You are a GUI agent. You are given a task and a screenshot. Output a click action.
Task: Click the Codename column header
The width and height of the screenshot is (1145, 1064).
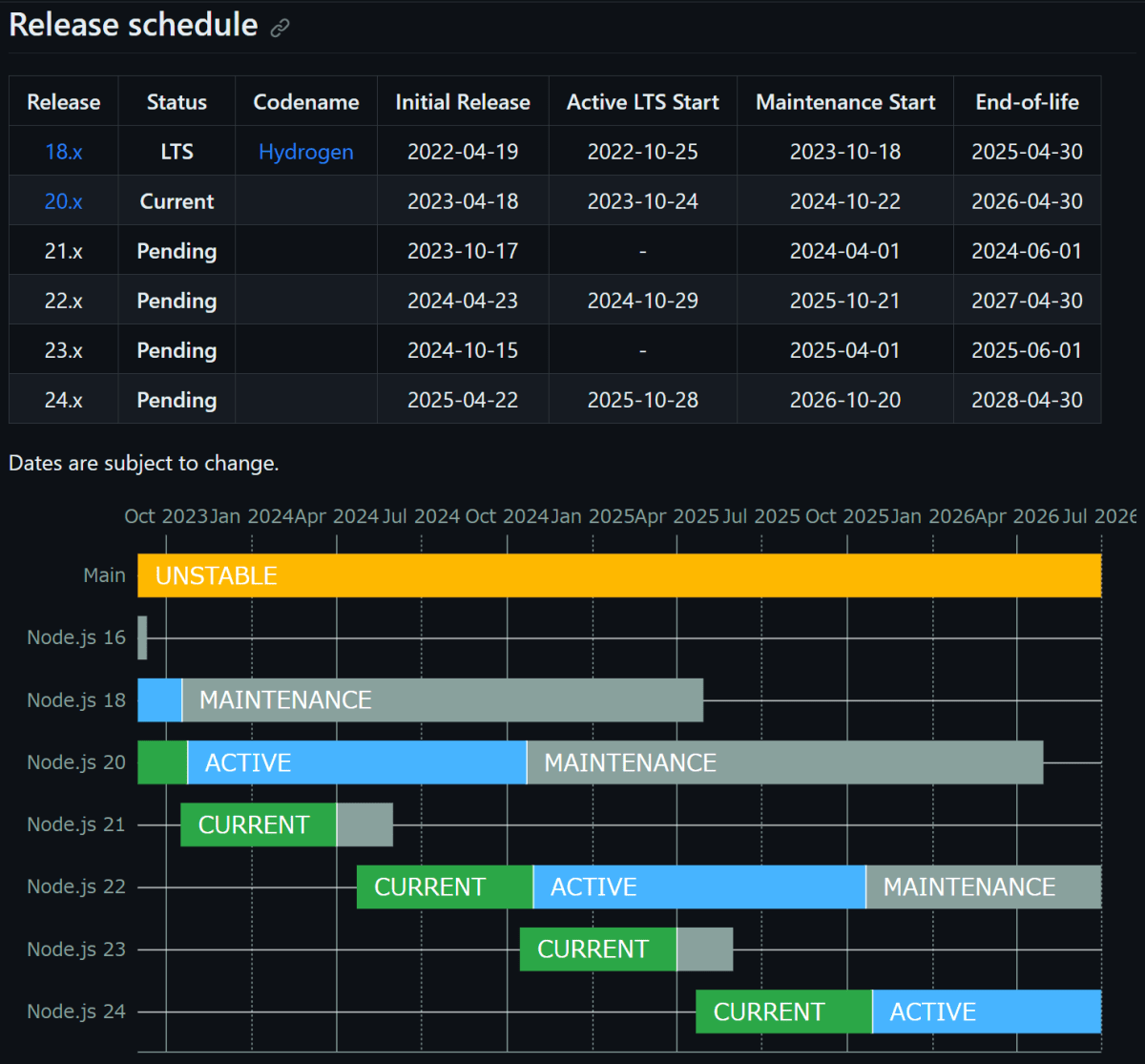[x=306, y=102]
